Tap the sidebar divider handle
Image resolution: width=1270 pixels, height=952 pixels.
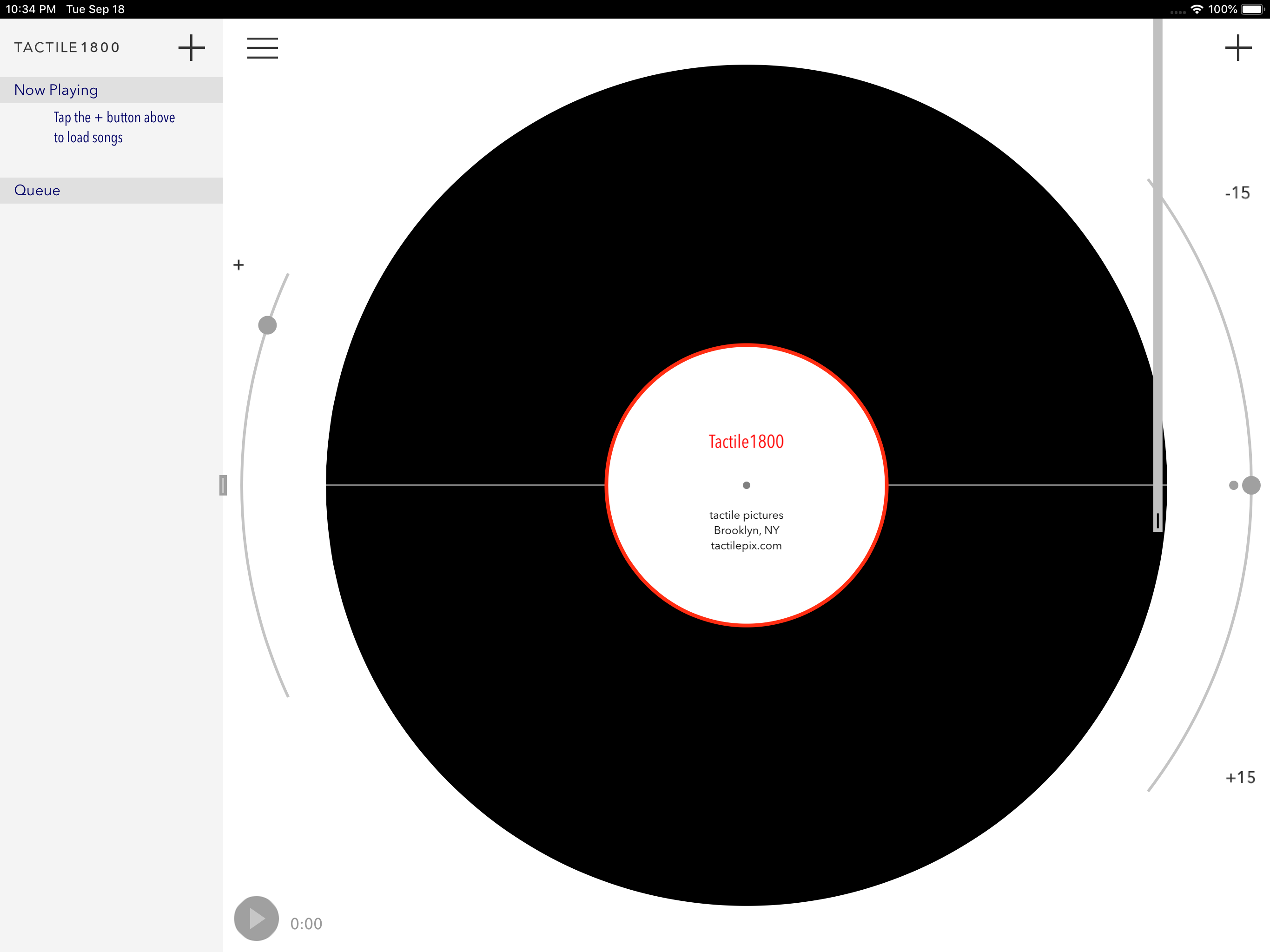223,485
